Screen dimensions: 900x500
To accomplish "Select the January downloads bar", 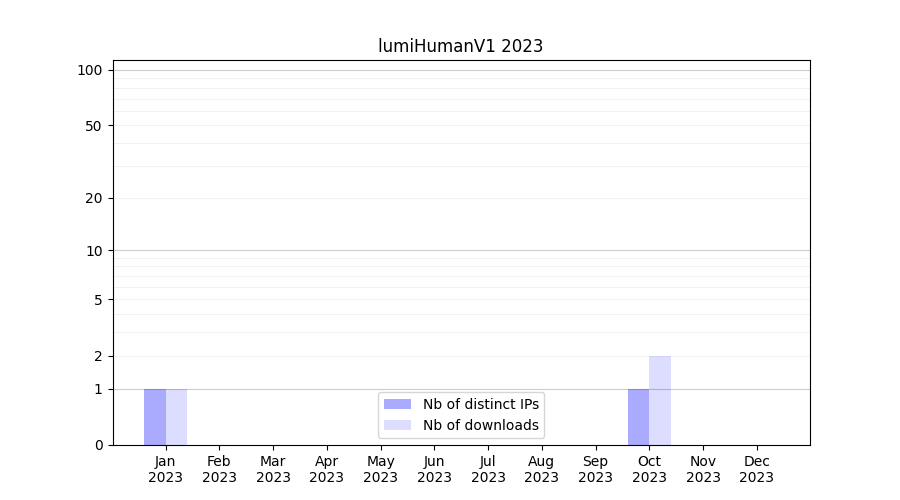I will coord(176,417).
